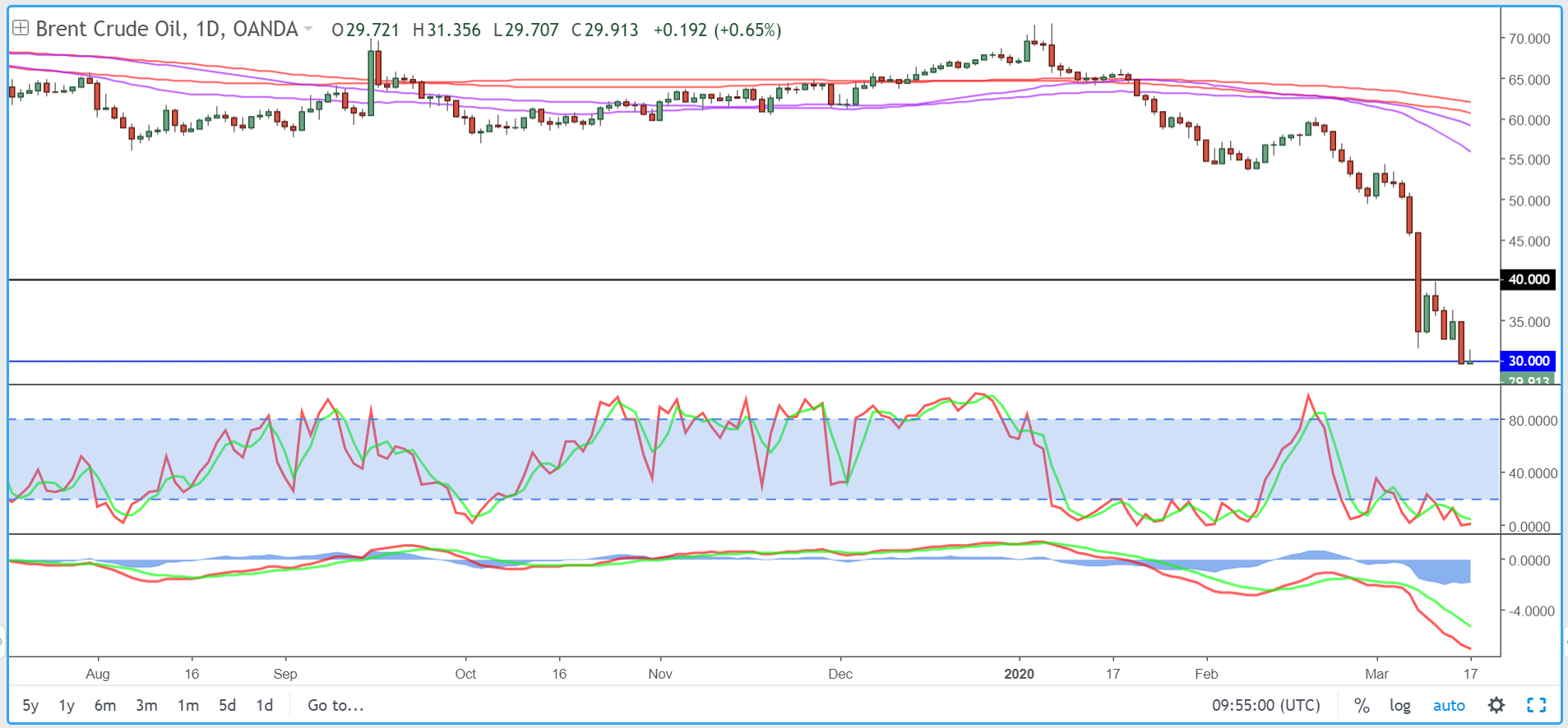Select the 3m time range
Viewport: 1568px width, 728px height.
(x=146, y=705)
